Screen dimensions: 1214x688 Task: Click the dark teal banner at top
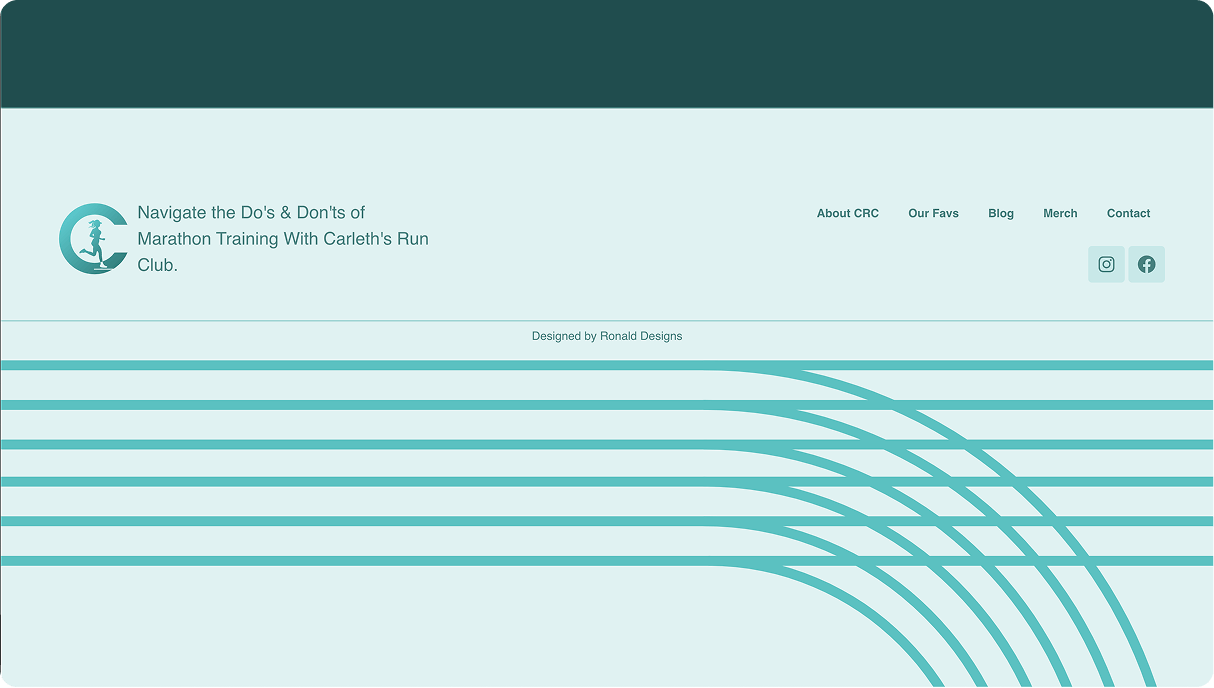click(x=606, y=53)
